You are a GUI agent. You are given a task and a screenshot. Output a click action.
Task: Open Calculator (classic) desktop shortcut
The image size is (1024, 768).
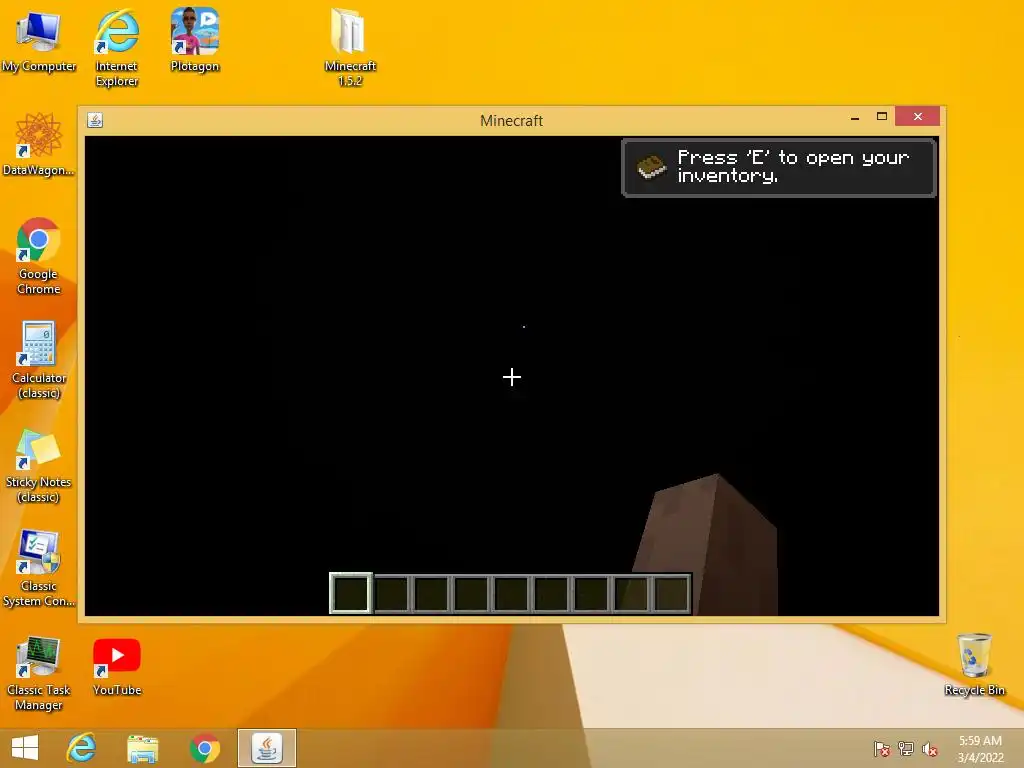(39, 359)
